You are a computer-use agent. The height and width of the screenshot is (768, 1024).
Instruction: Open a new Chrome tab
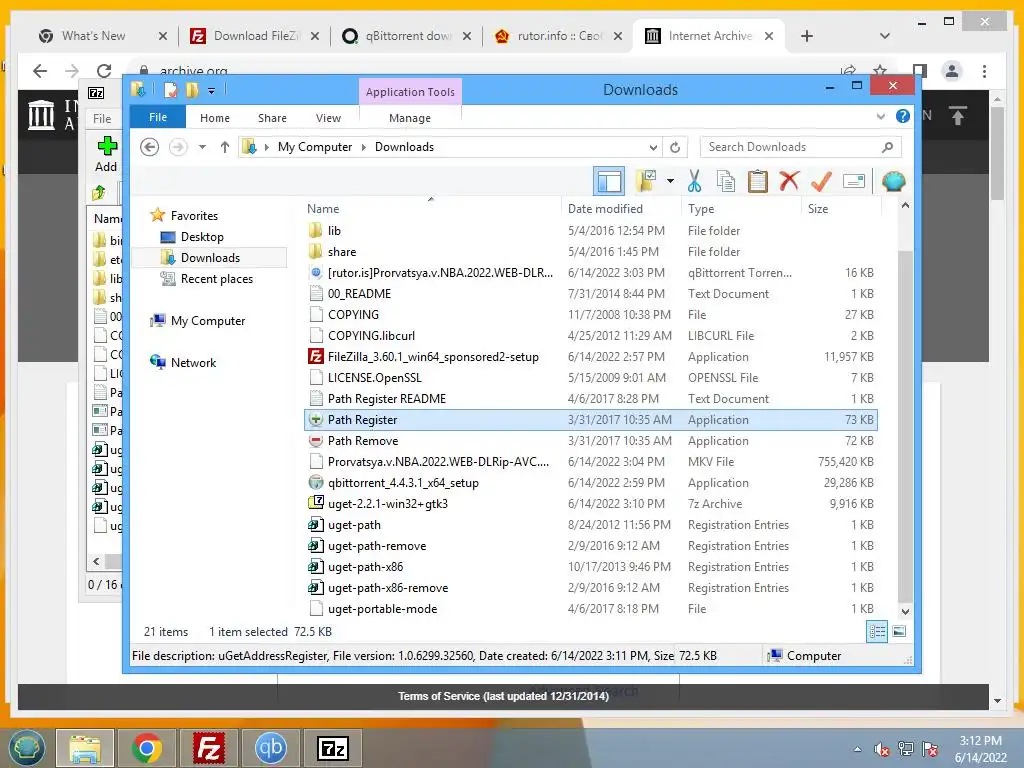click(x=807, y=36)
